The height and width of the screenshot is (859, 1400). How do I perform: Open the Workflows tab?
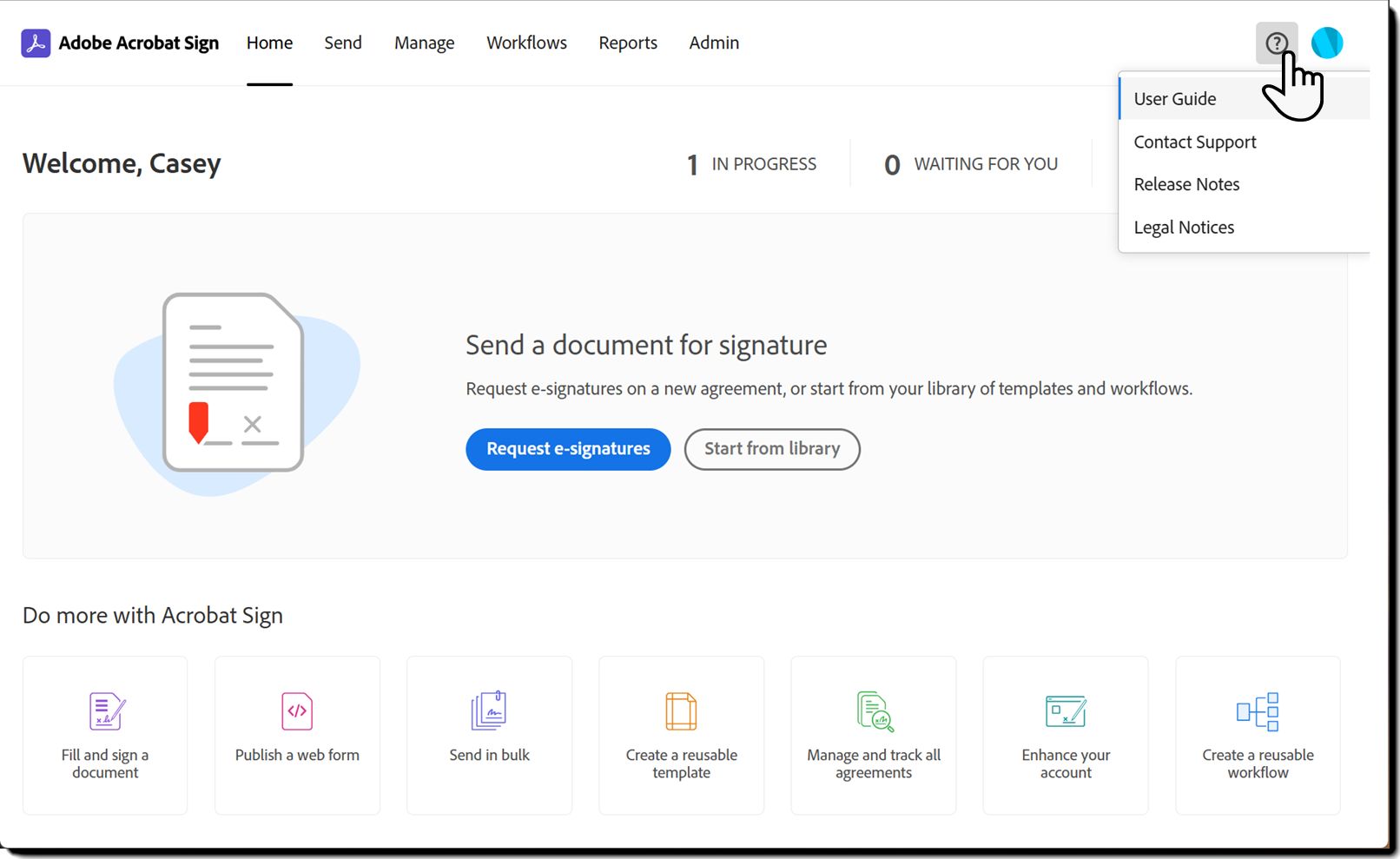pyautogui.click(x=526, y=43)
